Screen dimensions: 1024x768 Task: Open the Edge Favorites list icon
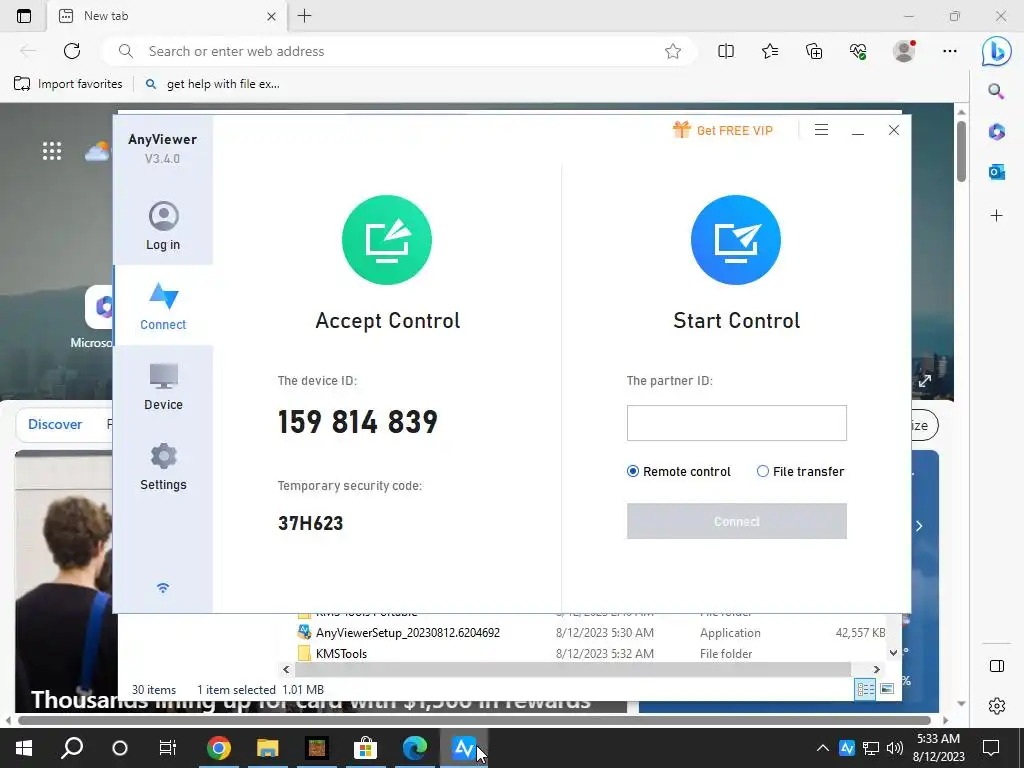(770, 51)
